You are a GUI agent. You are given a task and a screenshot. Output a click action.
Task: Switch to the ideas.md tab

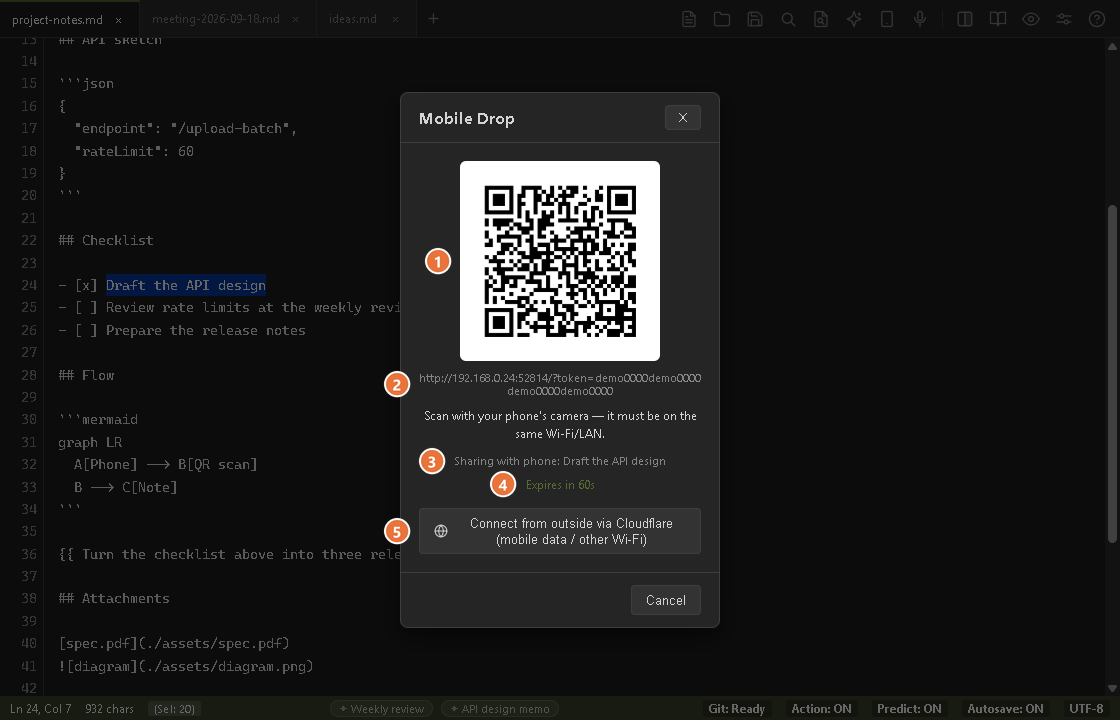coord(353,19)
